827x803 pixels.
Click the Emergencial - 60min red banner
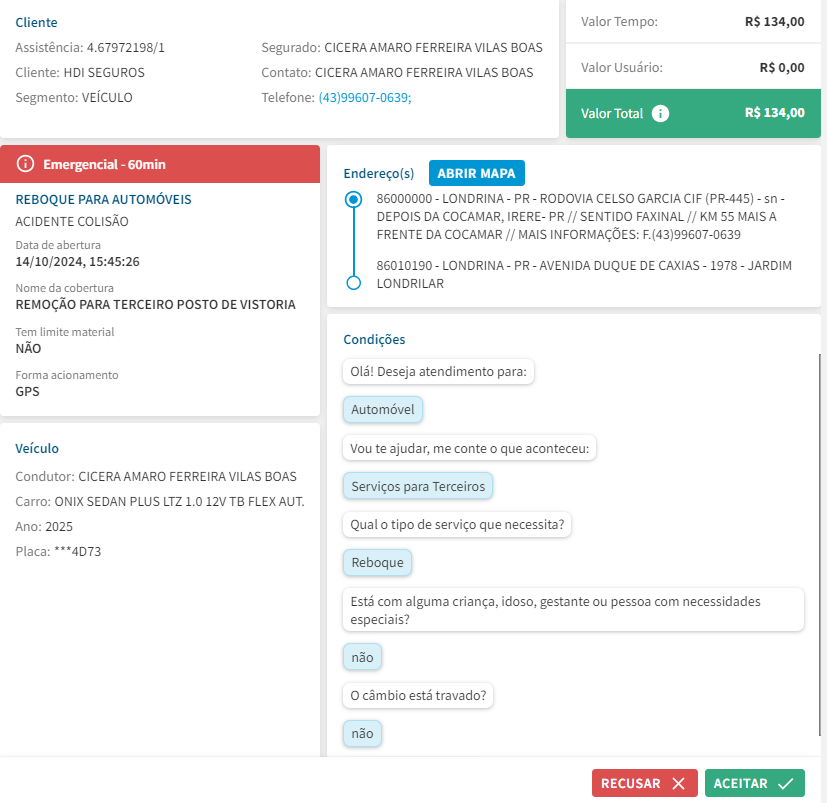point(160,164)
